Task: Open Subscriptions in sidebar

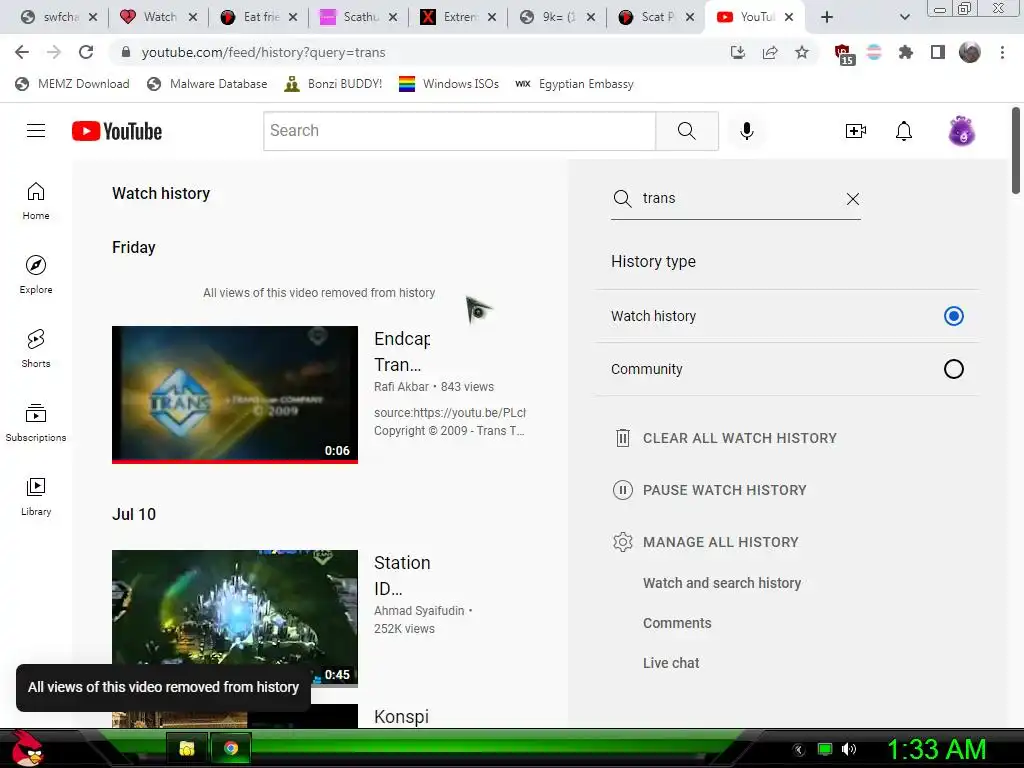Action: tap(36, 423)
